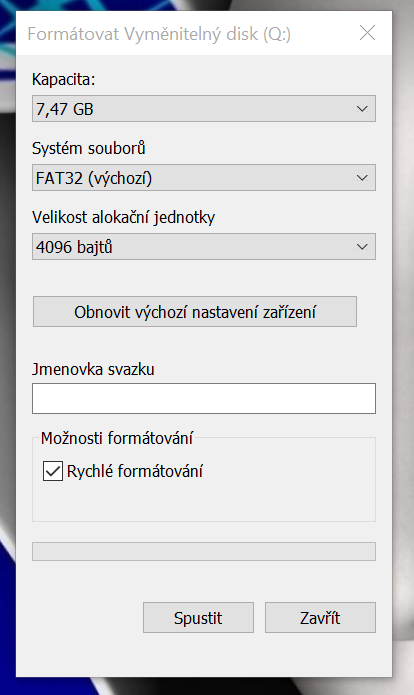This screenshot has height=695, width=414.
Task: Dismiss the dialog using Zavřít button
Action: click(x=320, y=617)
